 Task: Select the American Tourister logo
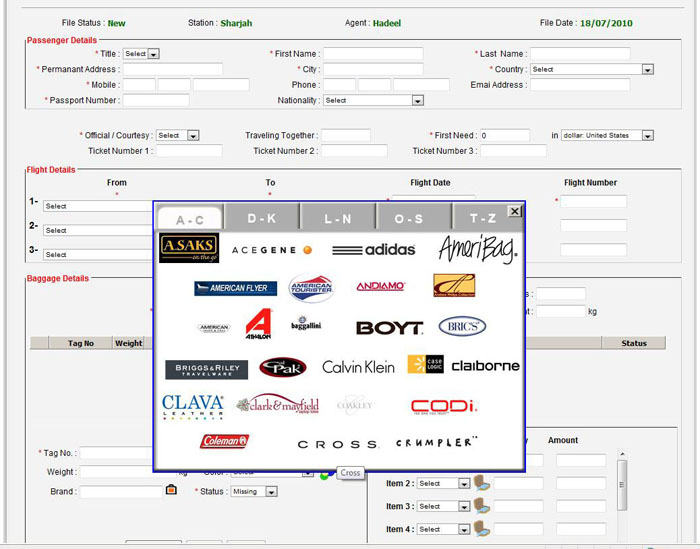pyautogui.click(x=311, y=288)
